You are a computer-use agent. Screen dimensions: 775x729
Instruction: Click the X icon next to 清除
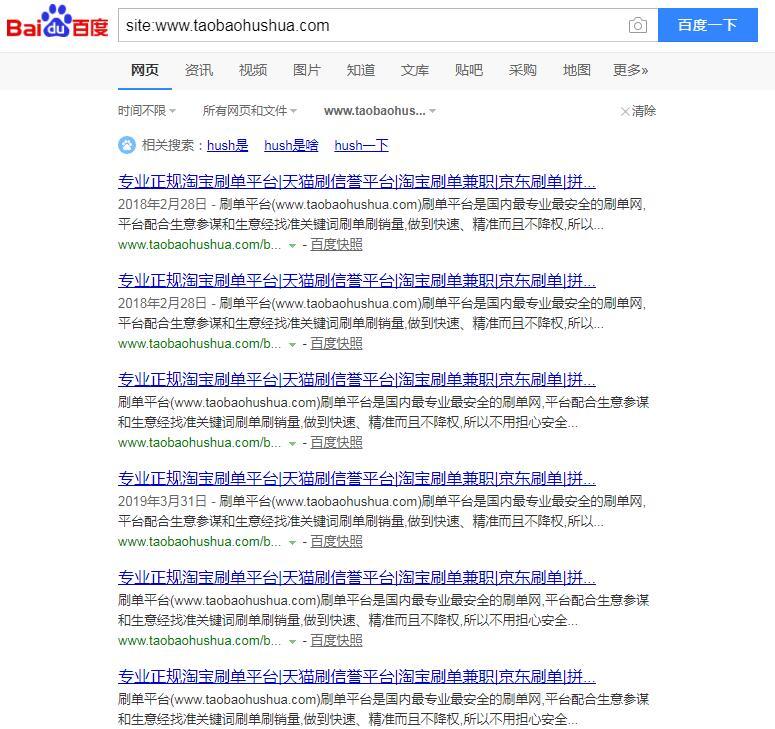(625, 112)
